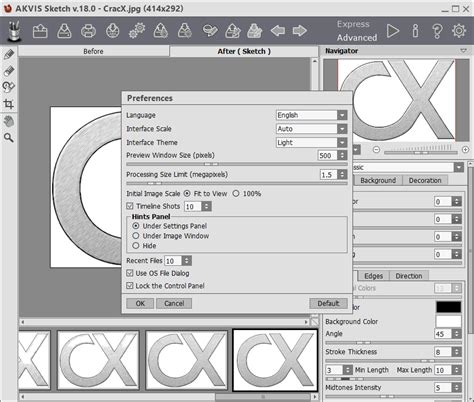Select the crop tool
This screenshot has width=474, height=402.
pyautogui.click(x=9, y=104)
